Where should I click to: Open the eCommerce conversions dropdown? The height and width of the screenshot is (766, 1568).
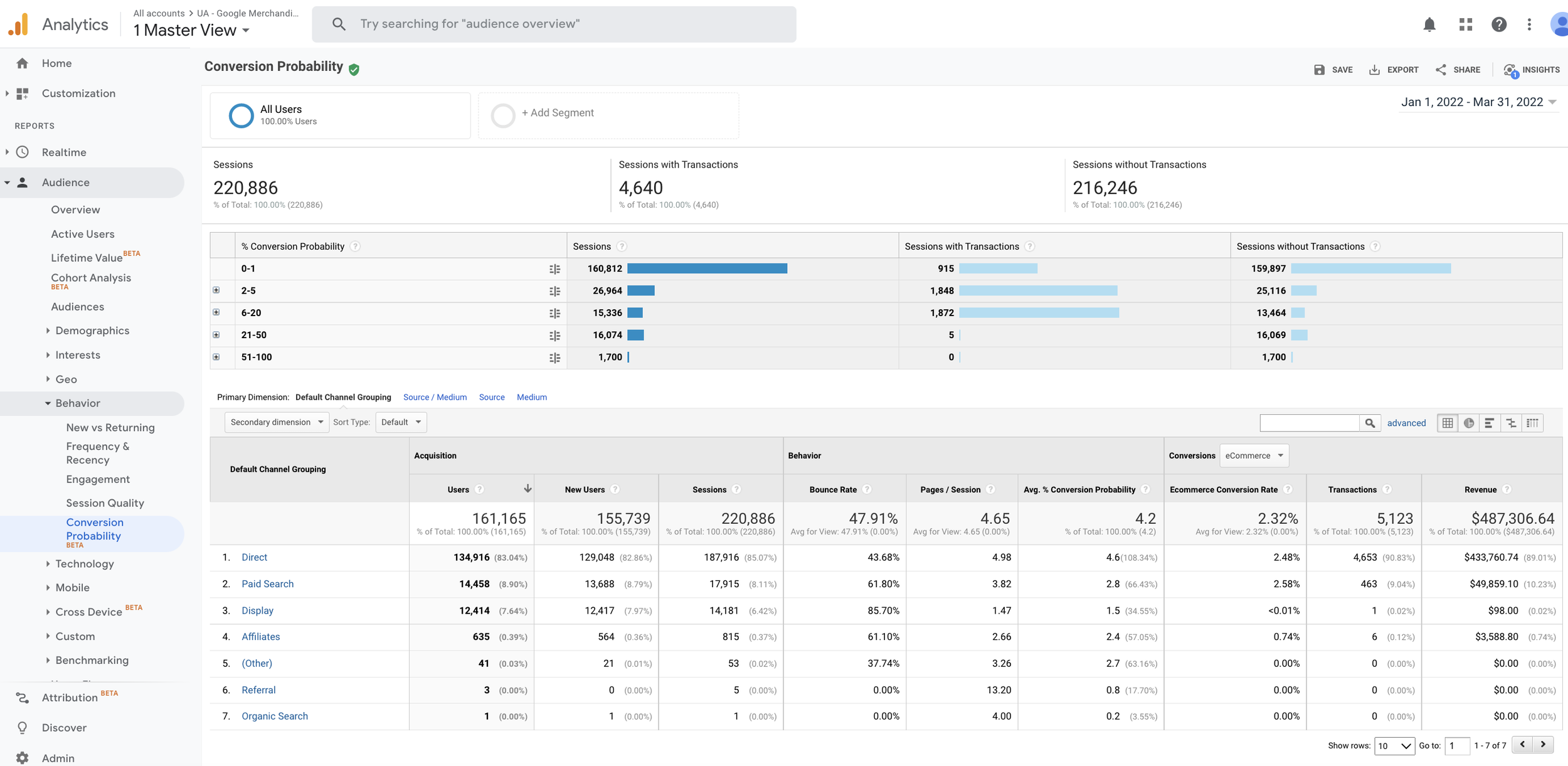pos(1254,455)
